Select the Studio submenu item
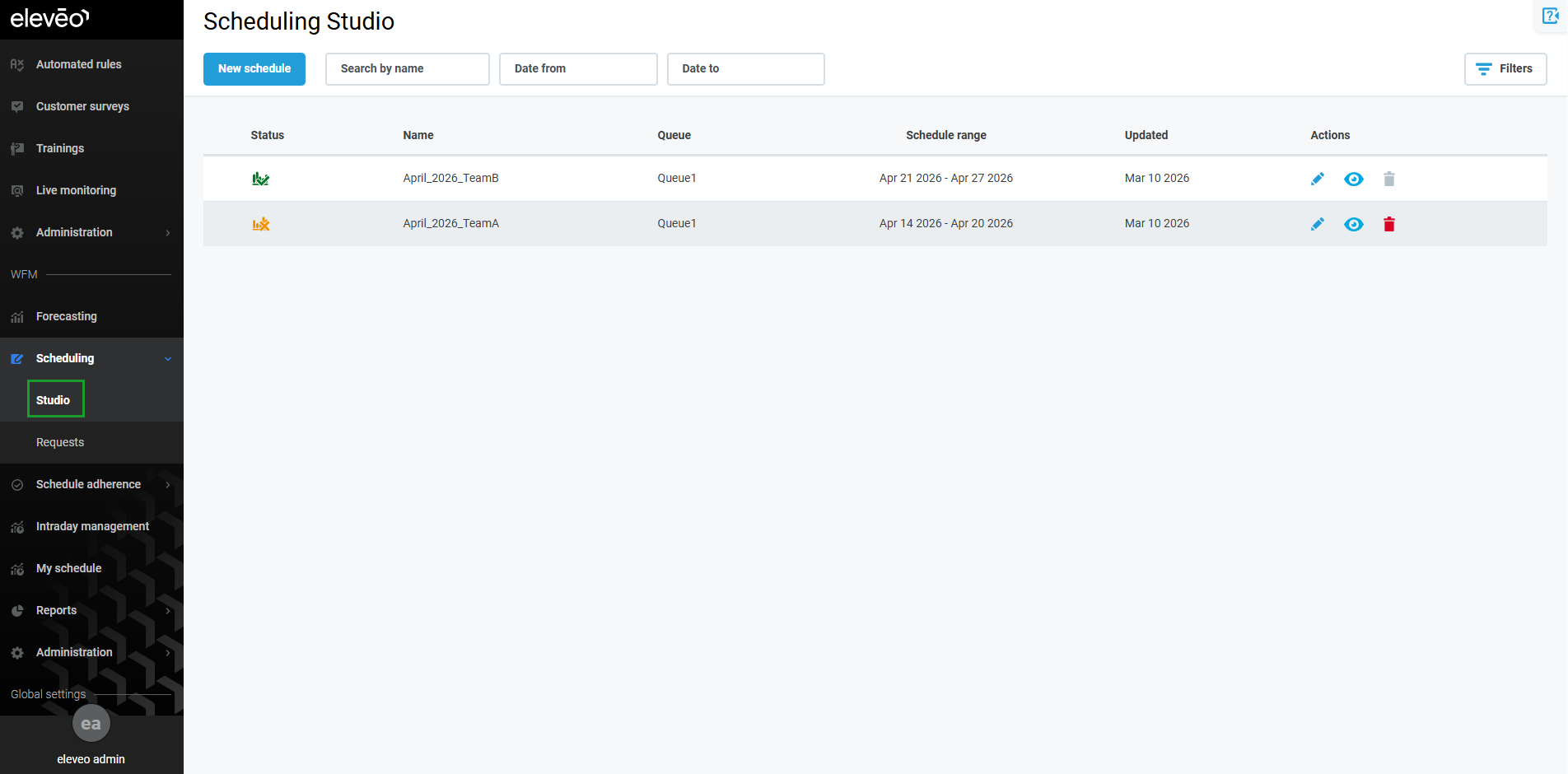The height and width of the screenshot is (774, 1568). [x=54, y=400]
